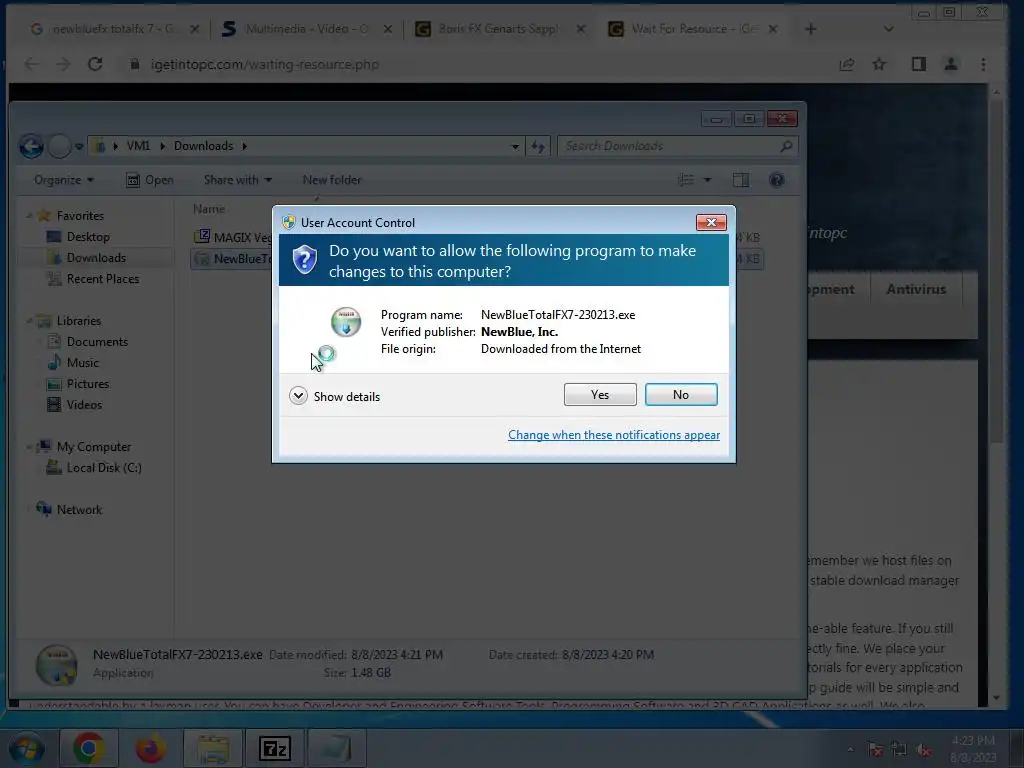Image resolution: width=1024 pixels, height=768 pixels.
Task: Open Chrome from the taskbar
Action: [x=89, y=748]
